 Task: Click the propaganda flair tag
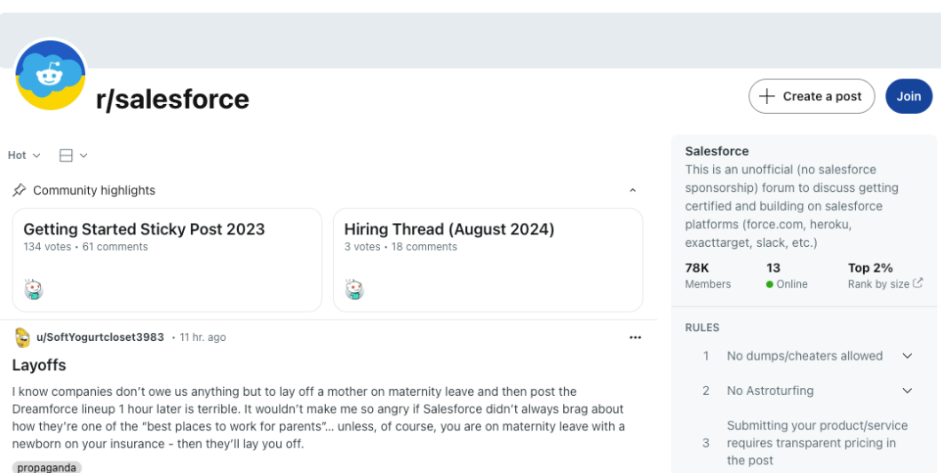point(47,467)
